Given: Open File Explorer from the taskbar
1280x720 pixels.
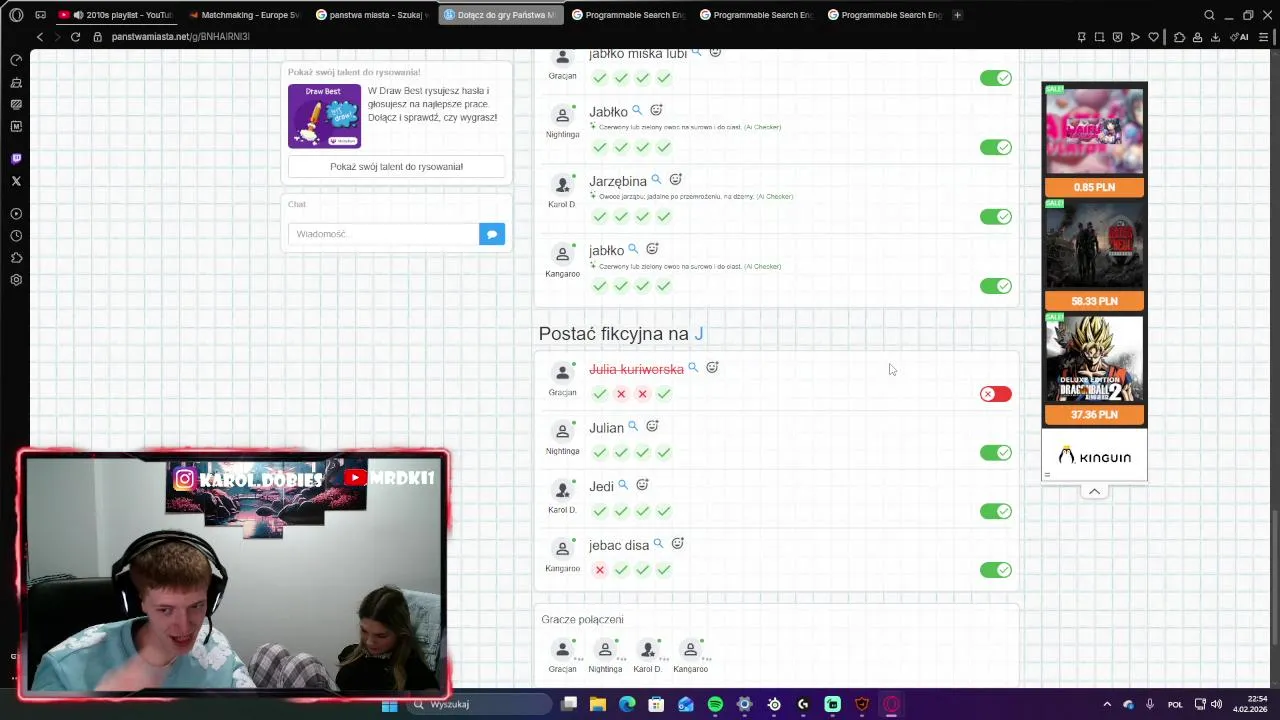Looking at the screenshot, I should pyautogui.click(x=598, y=704).
